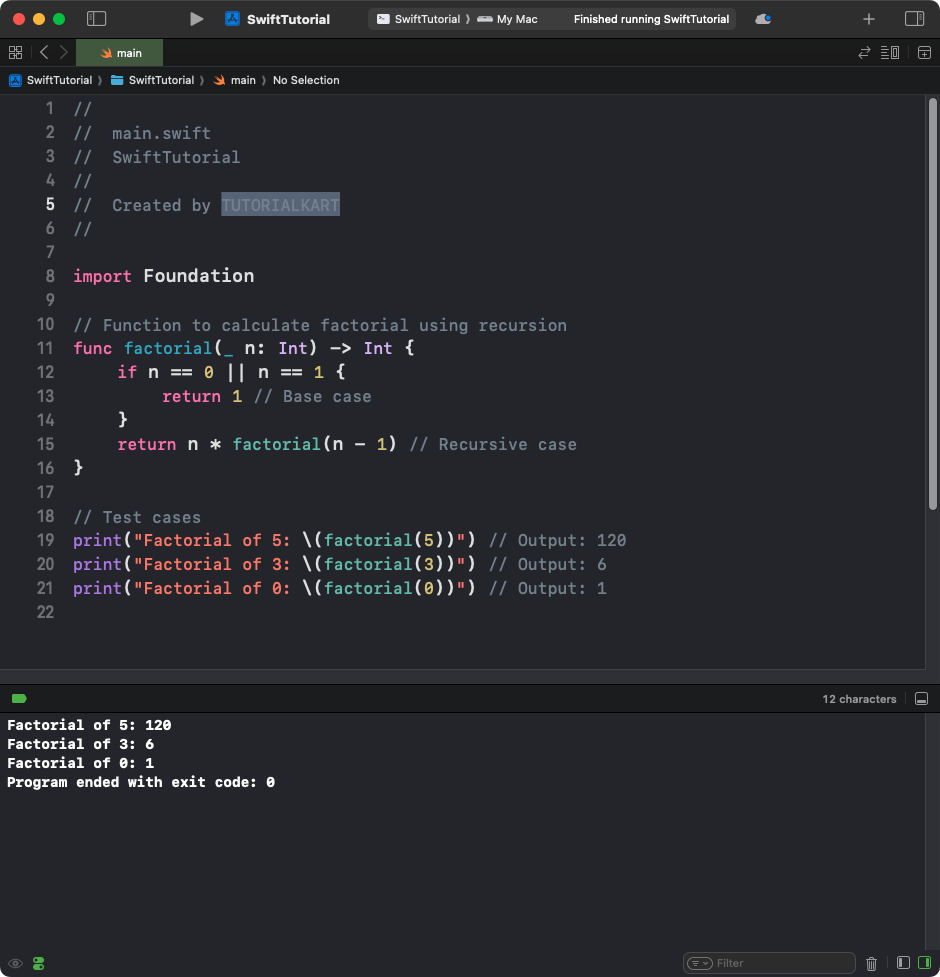
Task: Select the My Mac run destination
Action: pos(508,19)
